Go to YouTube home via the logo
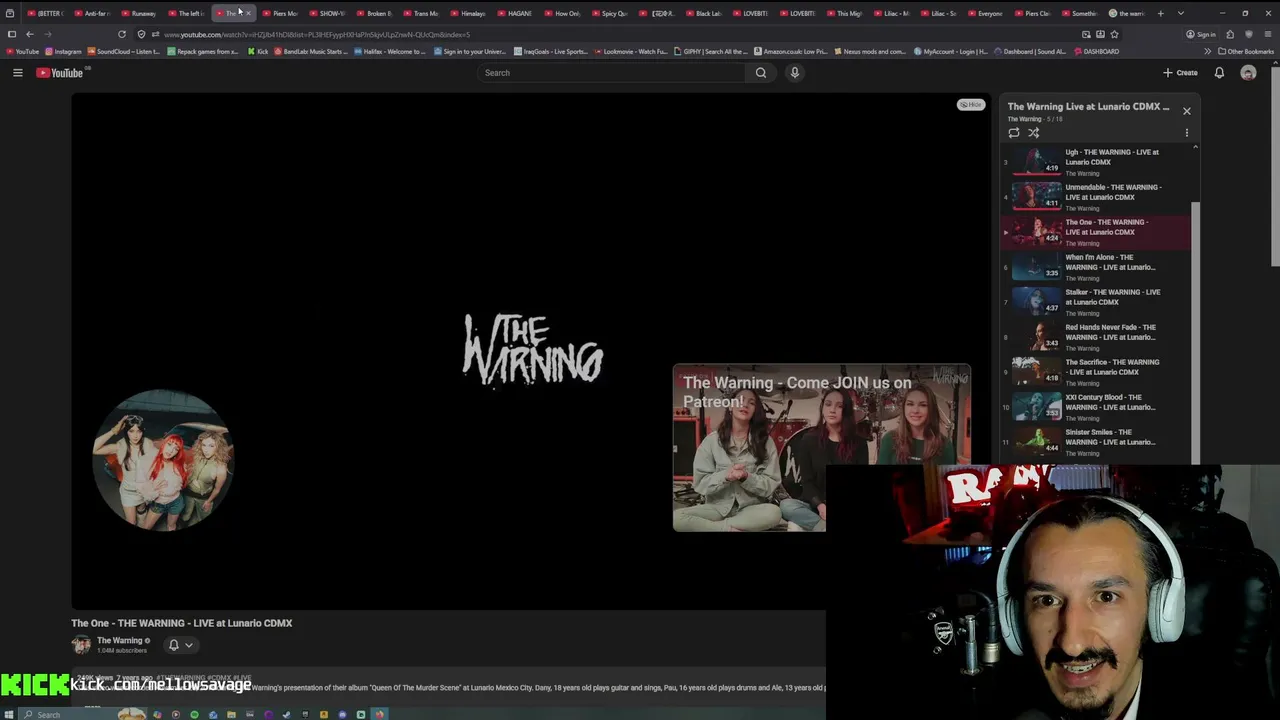Viewport: 1280px width, 720px height. (x=60, y=73)
